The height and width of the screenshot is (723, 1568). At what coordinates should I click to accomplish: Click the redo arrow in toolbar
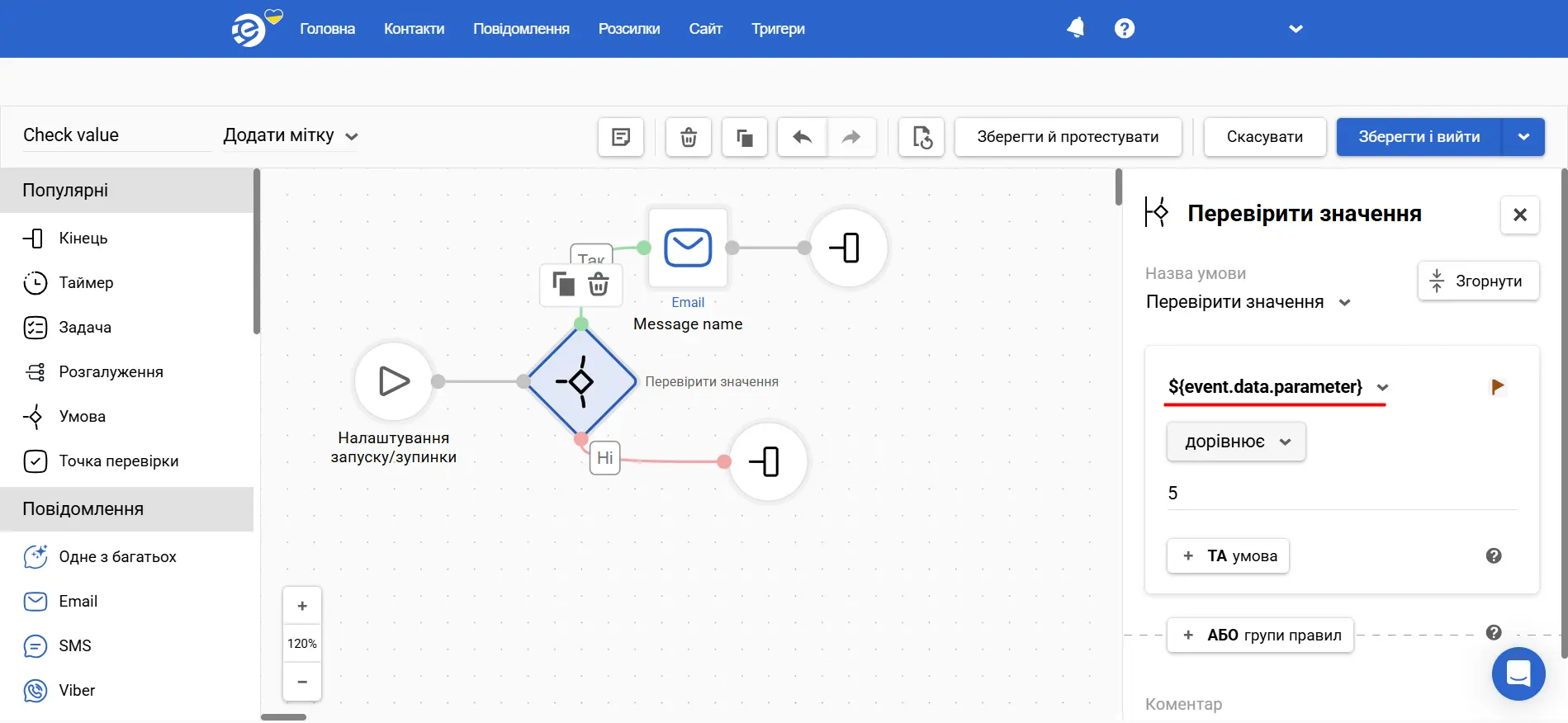point(851,137)
